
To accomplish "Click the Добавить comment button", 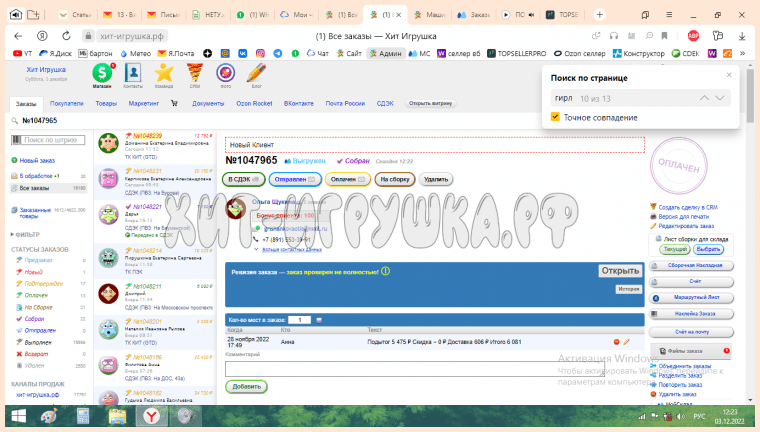I will pos(246,386).
